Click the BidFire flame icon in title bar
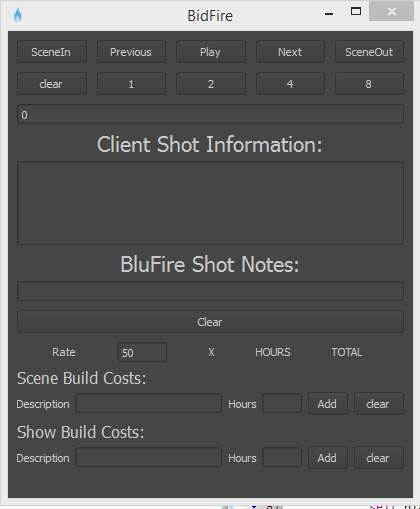The width and height of the screenshot is (420, 509). [18, 15]
